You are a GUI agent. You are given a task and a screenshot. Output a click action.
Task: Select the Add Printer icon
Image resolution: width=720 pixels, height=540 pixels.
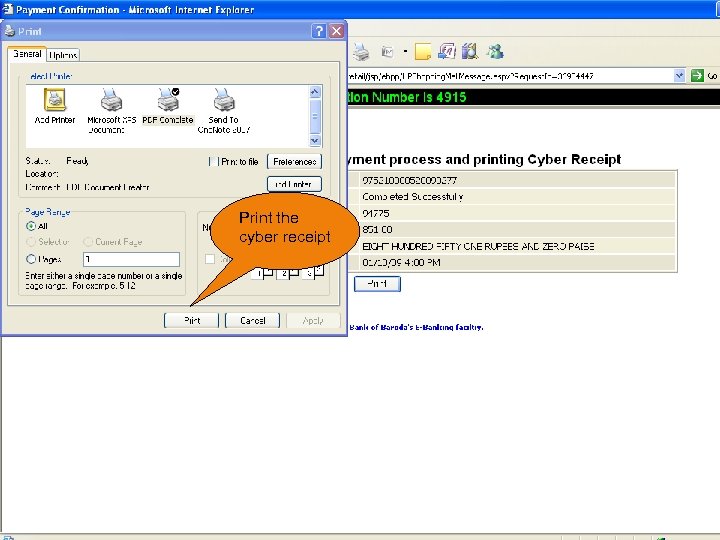[x=55, y=106]
